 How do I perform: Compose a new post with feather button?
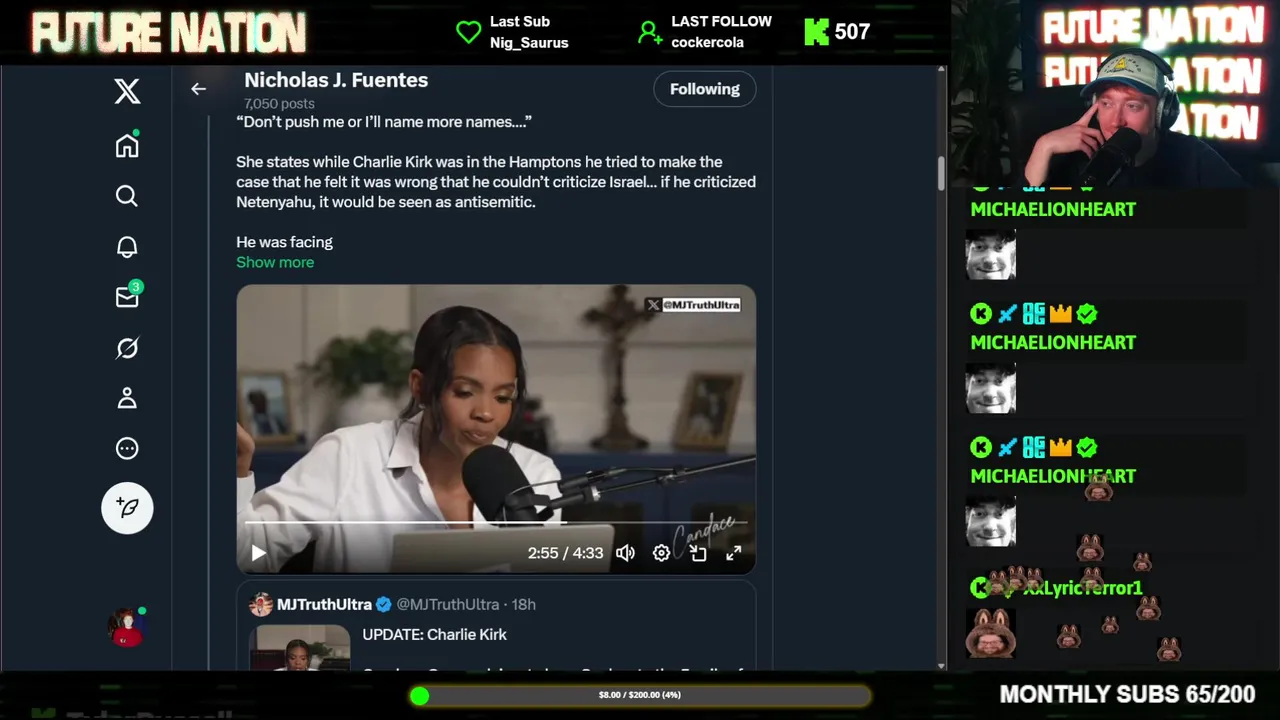(127, 508)
